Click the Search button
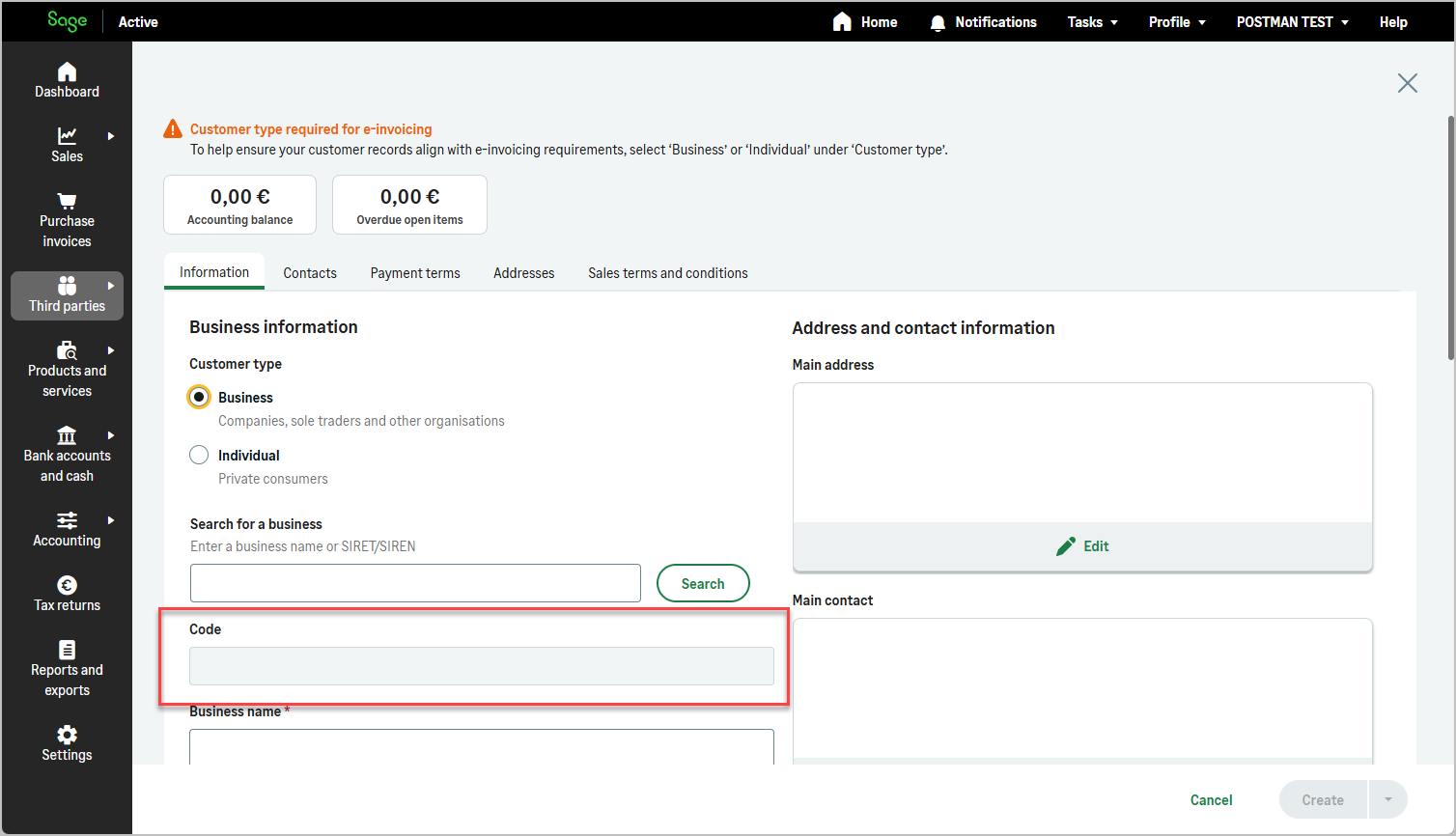 [703, 583]
